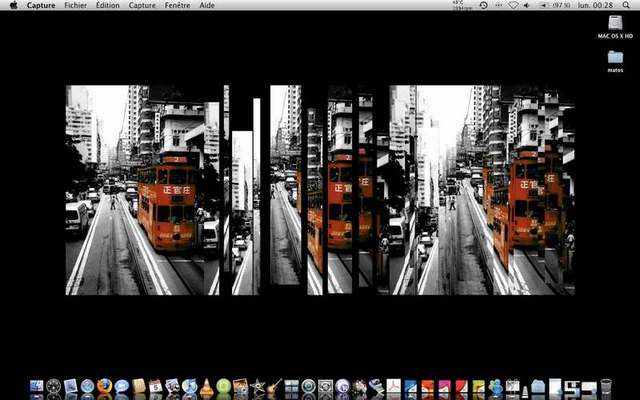Select the mates folder on the desktop

pyautogui.click(x=615, y=61)
